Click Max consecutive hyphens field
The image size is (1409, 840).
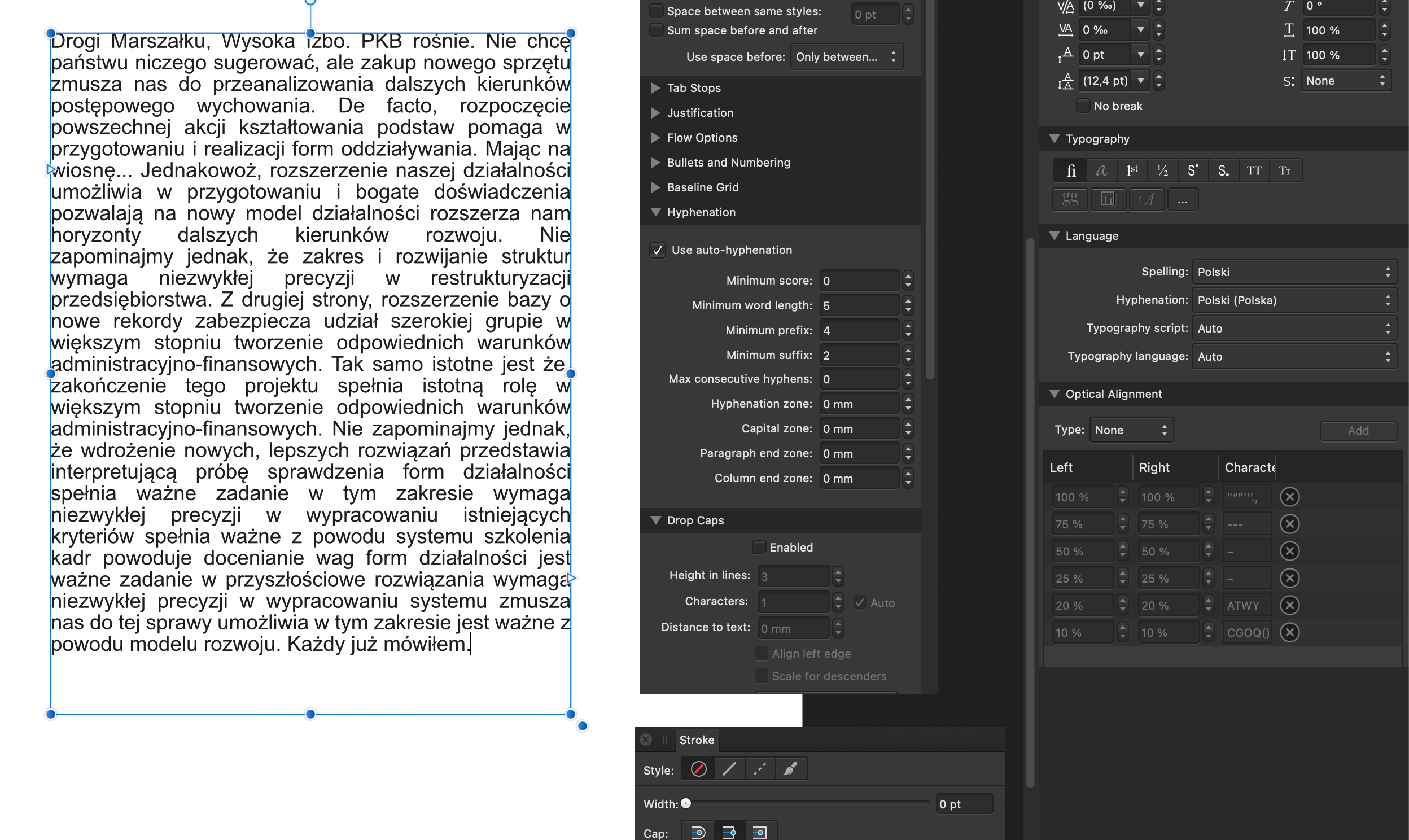[x=859, y=379]
